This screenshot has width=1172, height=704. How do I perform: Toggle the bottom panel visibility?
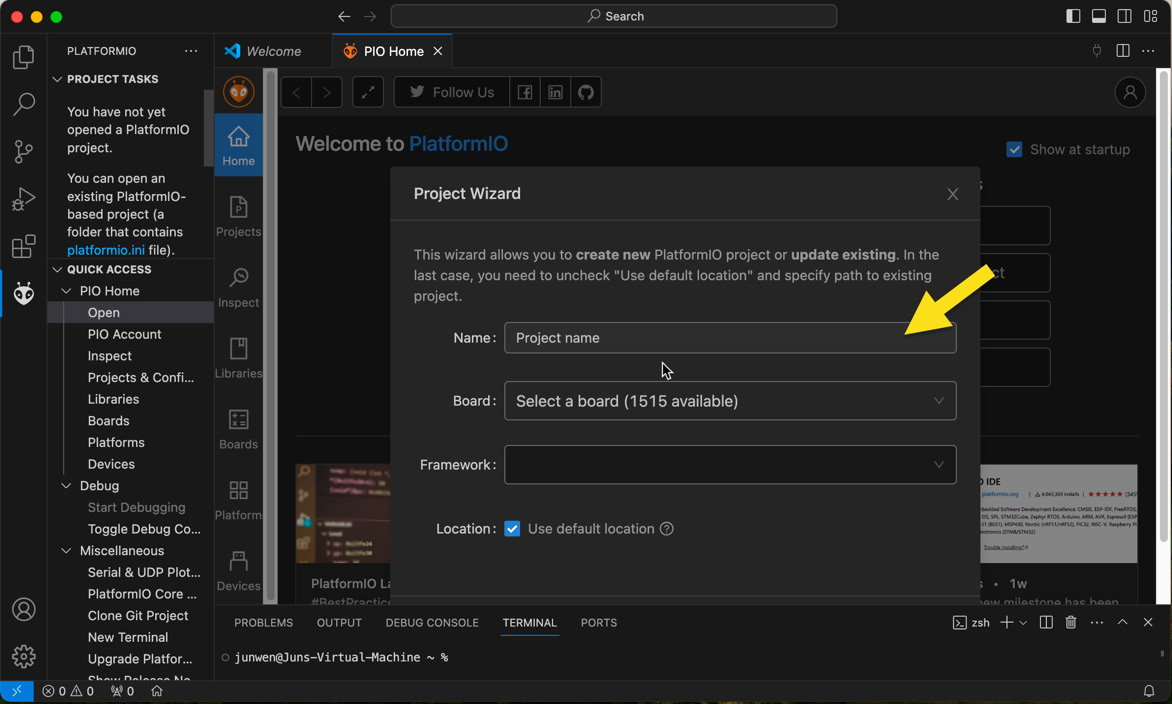tap(1099, 16)
